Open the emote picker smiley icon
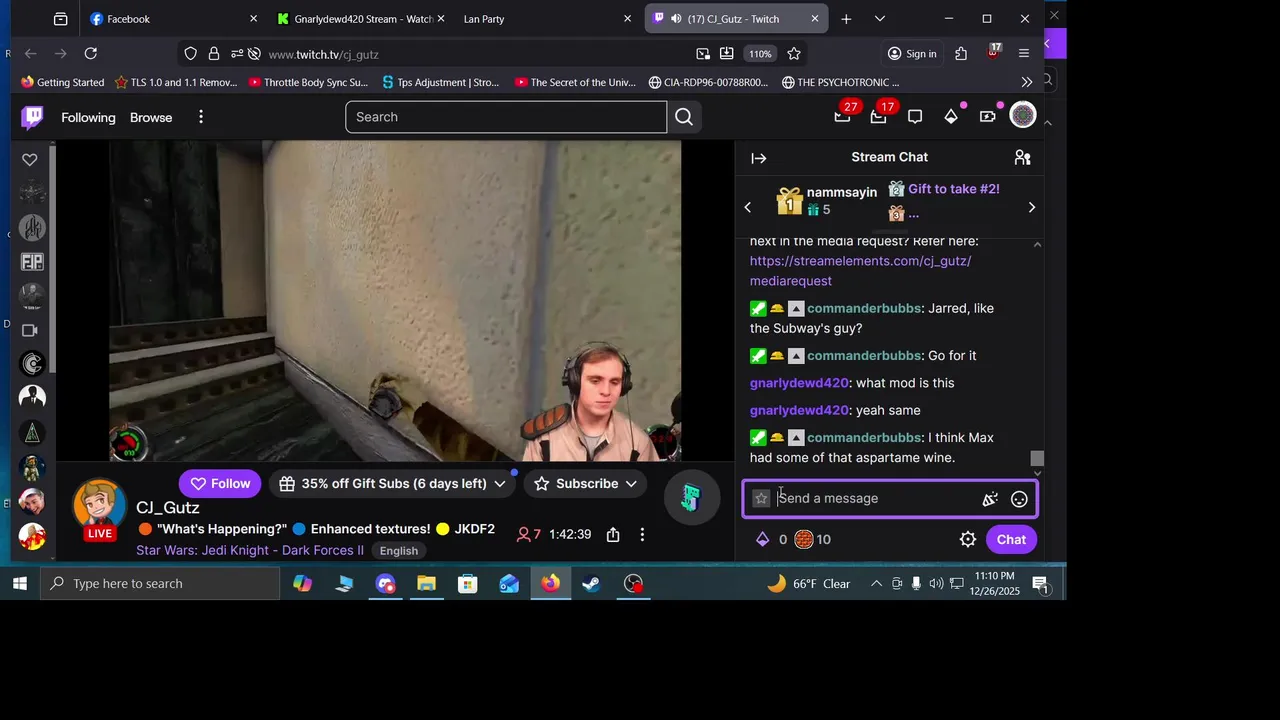 pos(1019,499)
